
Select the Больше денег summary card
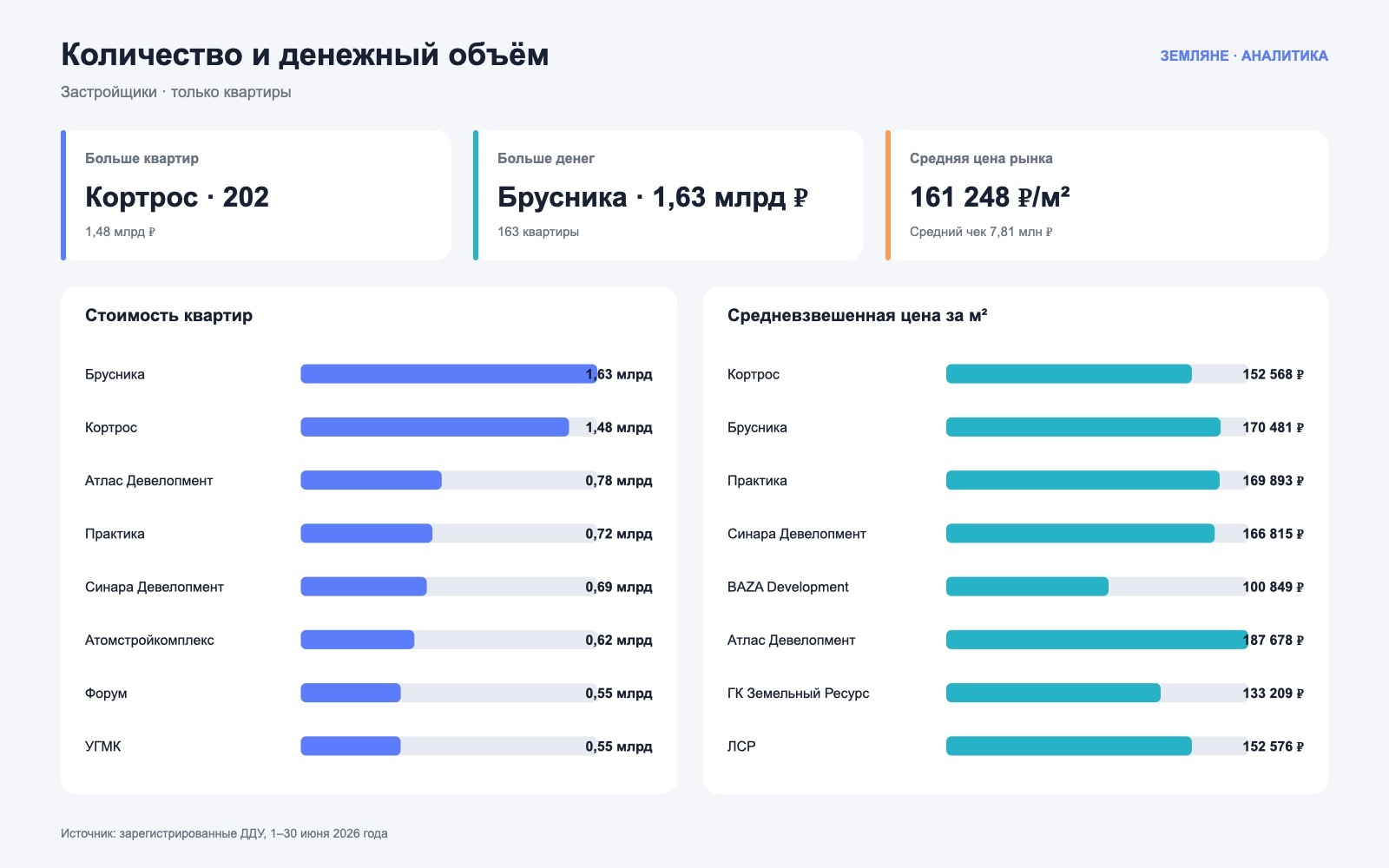point(668,195)
